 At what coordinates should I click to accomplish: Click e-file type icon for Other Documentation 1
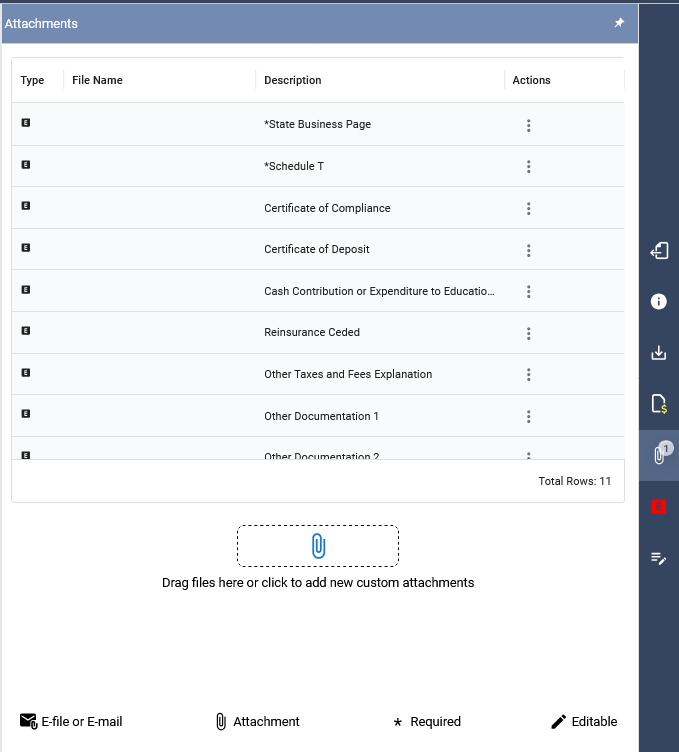click(26, 413)
